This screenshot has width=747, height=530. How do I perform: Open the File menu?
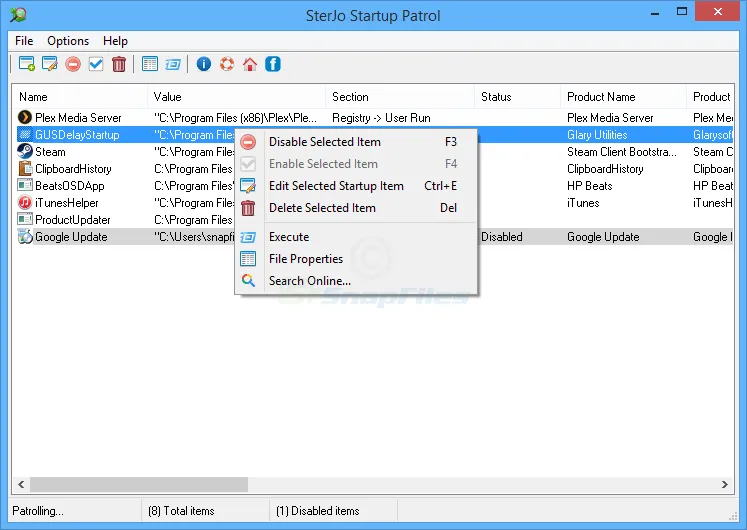pyautogui.click(x=24, y=41)
